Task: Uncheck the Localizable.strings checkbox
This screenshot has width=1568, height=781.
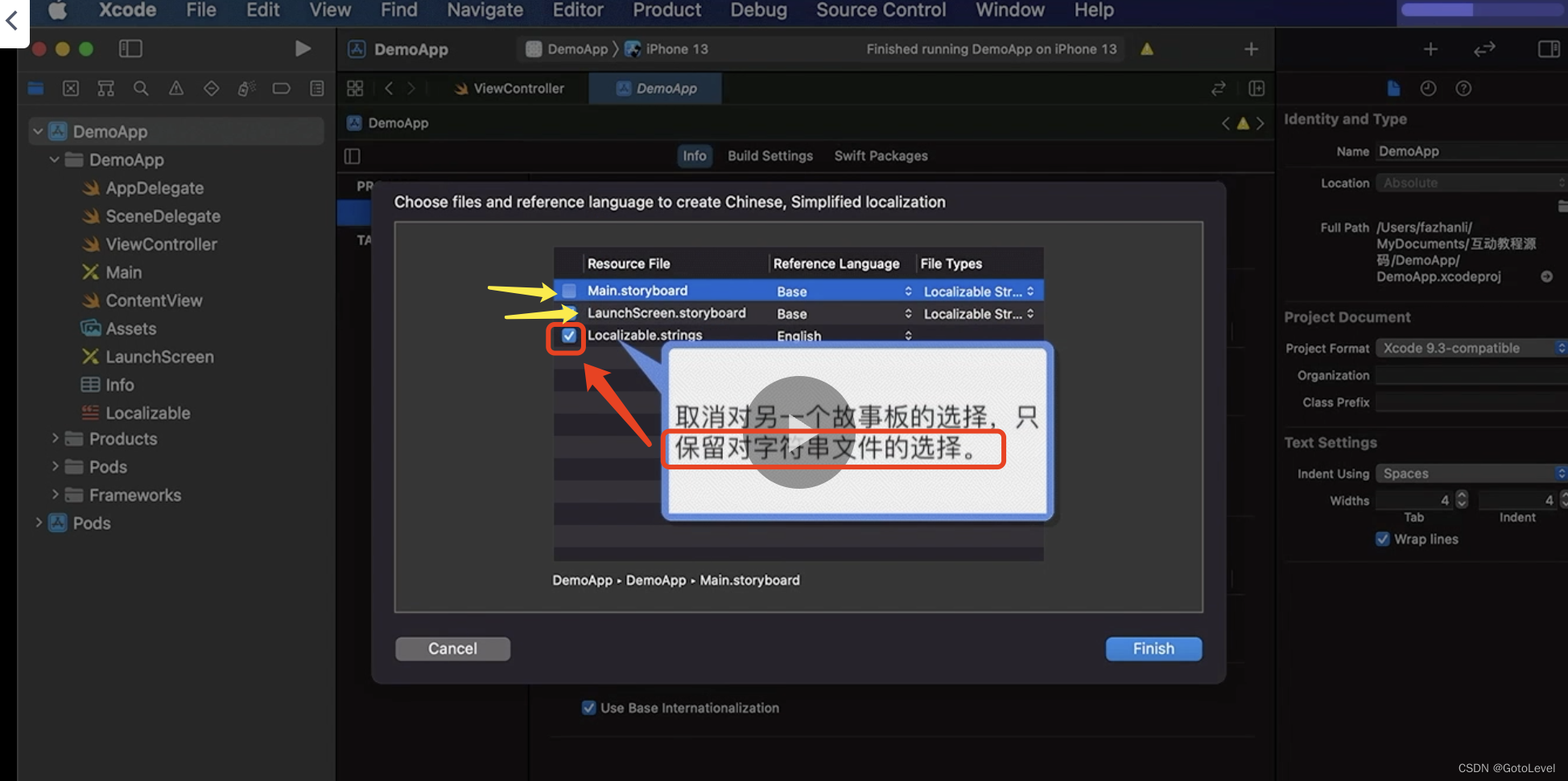Action: click(x=569, y=336)
